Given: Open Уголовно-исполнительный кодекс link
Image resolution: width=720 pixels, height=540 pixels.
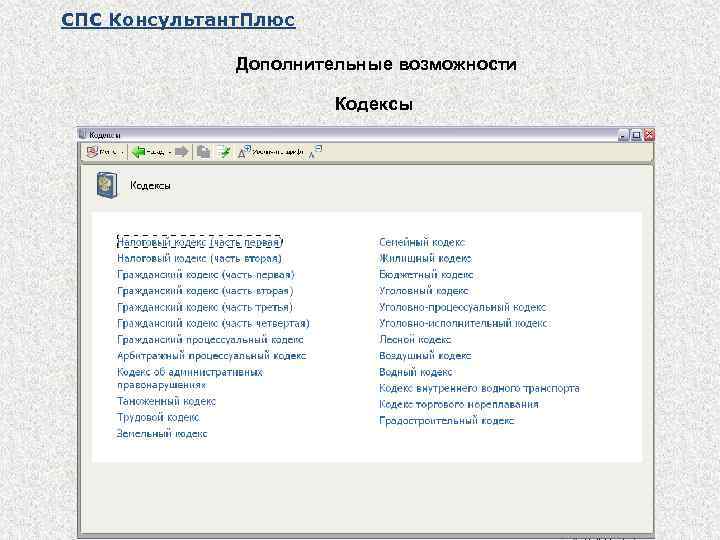Looking at the screenshot, I should (464, 323).
